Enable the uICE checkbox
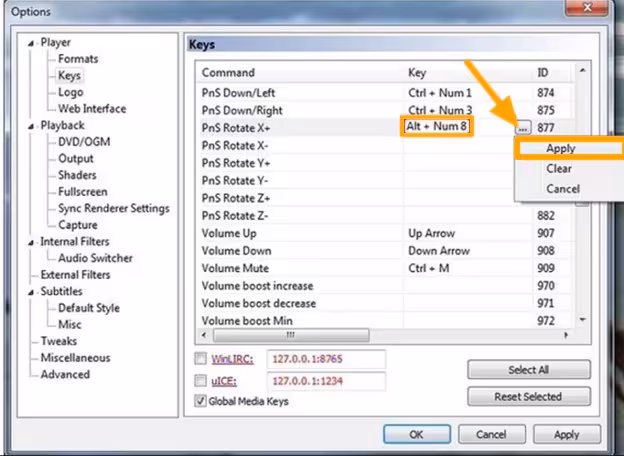624x456 pixels. pos(200,380)
